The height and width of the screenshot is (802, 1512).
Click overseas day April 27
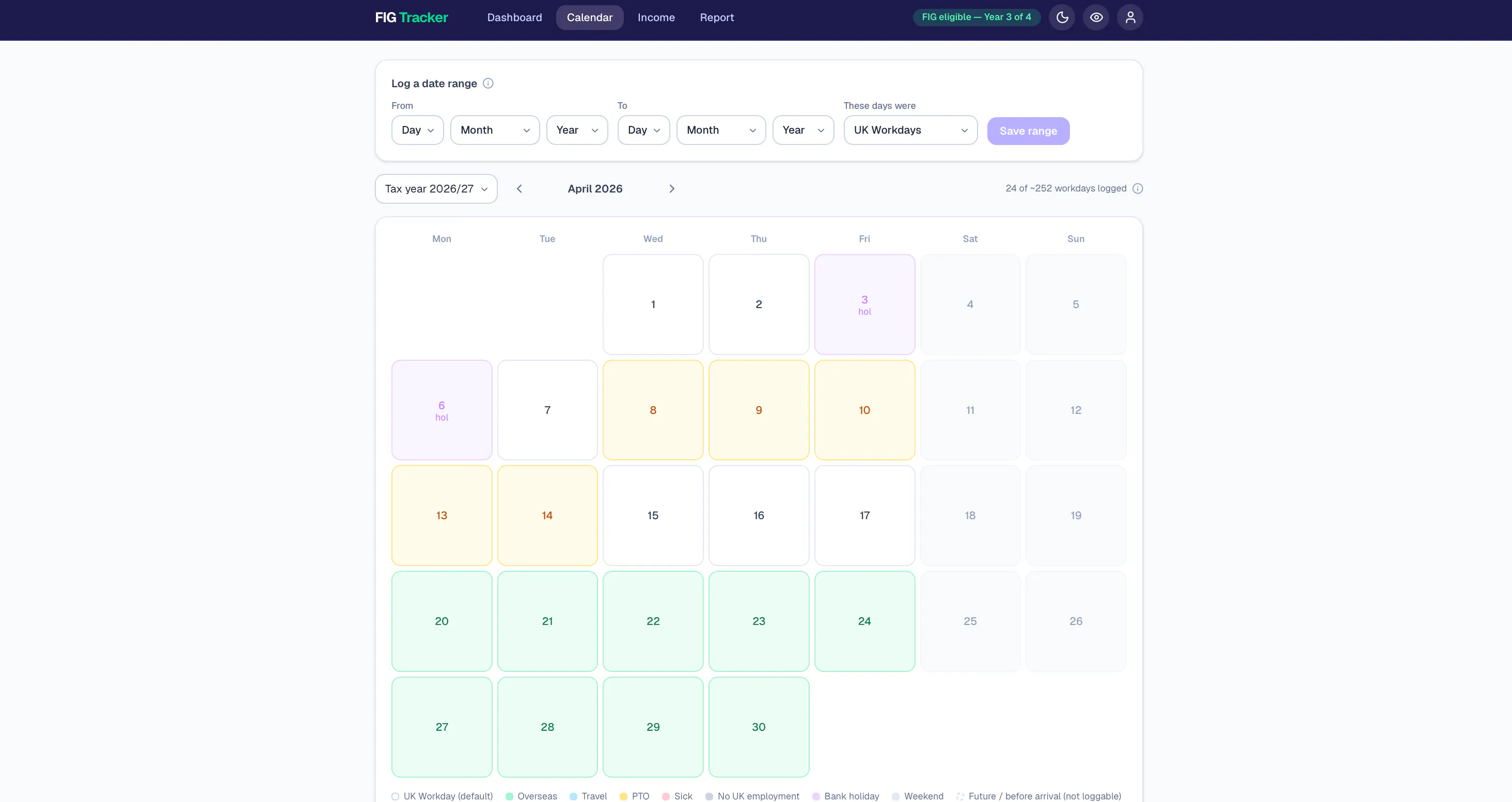[442, 727]
